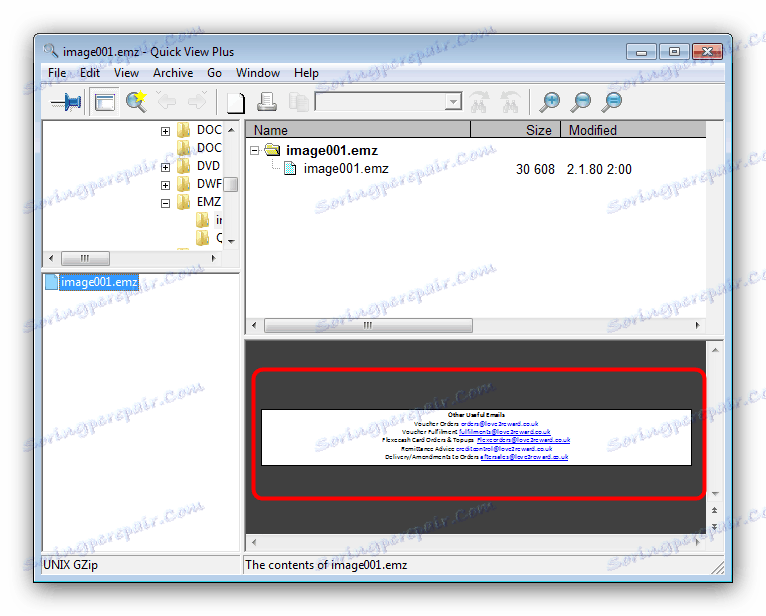The width and height of the screenshot is (766, 616).
Task: Select the EMZ folder label in tree
Action: coord(209,202)
